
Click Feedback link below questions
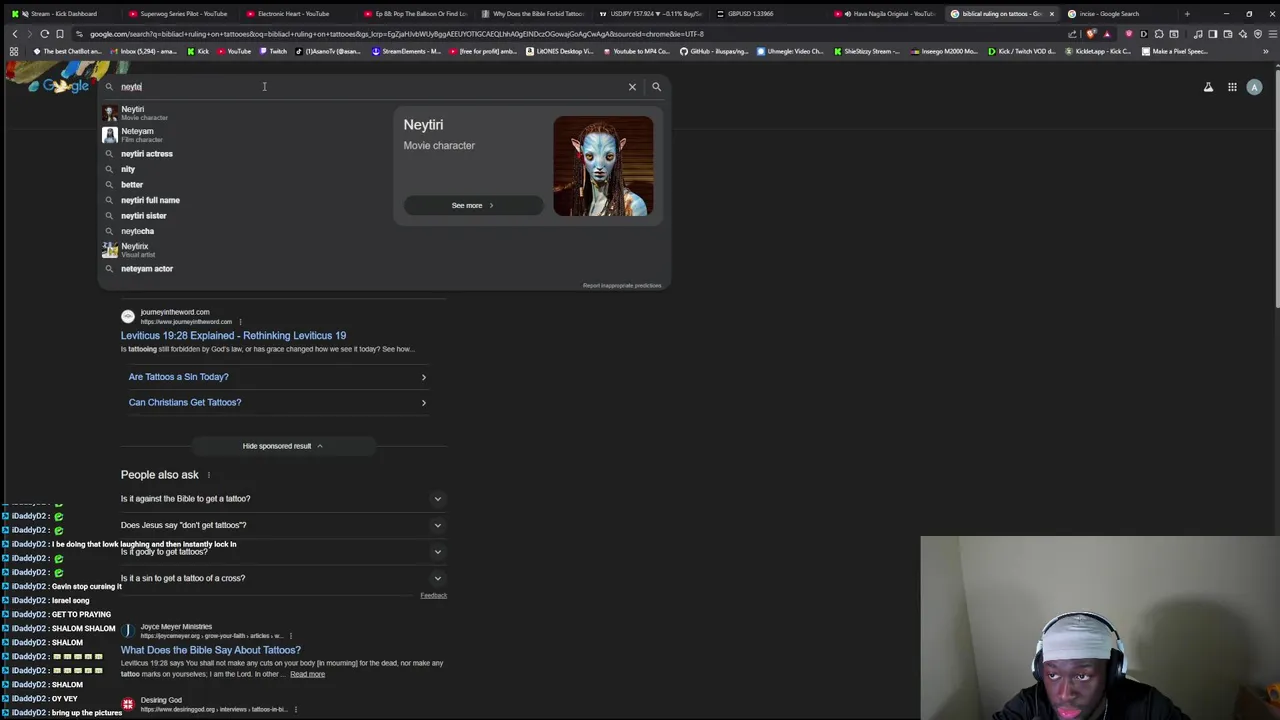[x=433, y=596]
